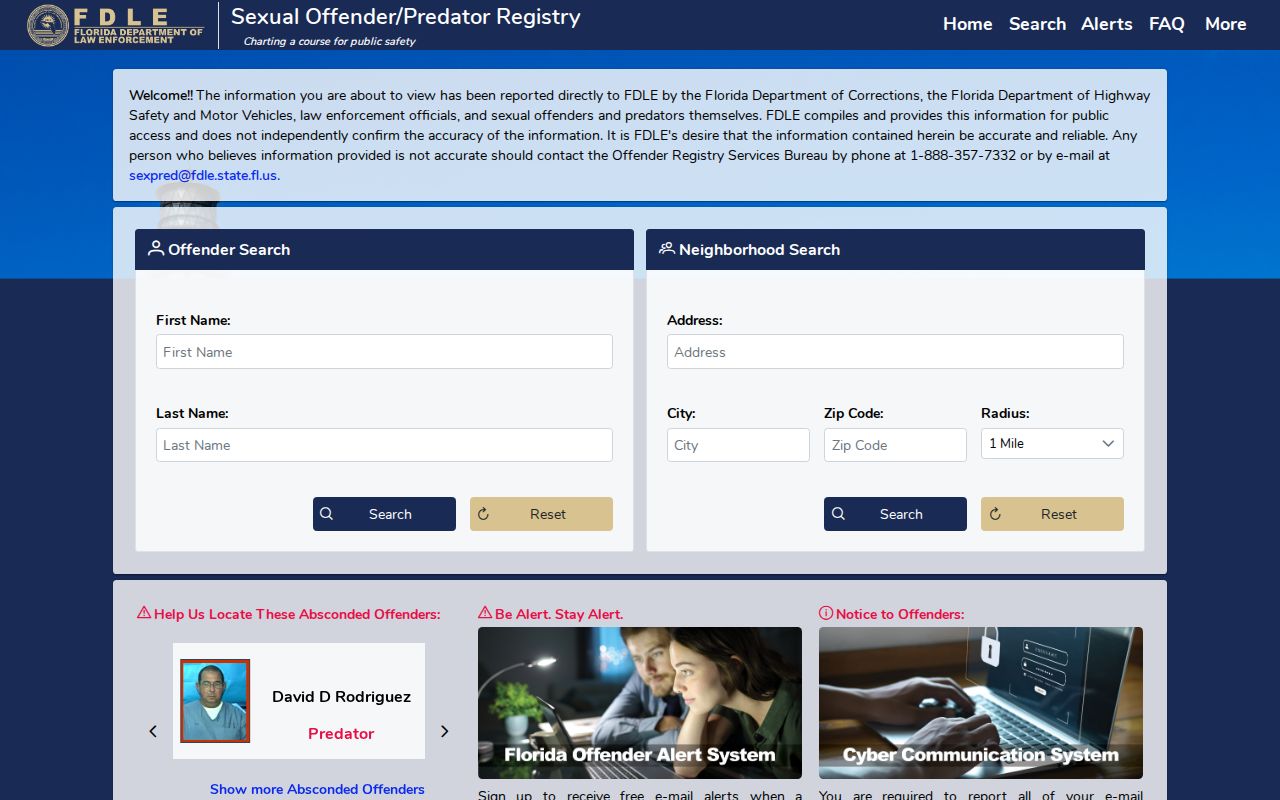The image size is (1280, 800).
Task: Focus the City input field
Action: tap(738, 445)
